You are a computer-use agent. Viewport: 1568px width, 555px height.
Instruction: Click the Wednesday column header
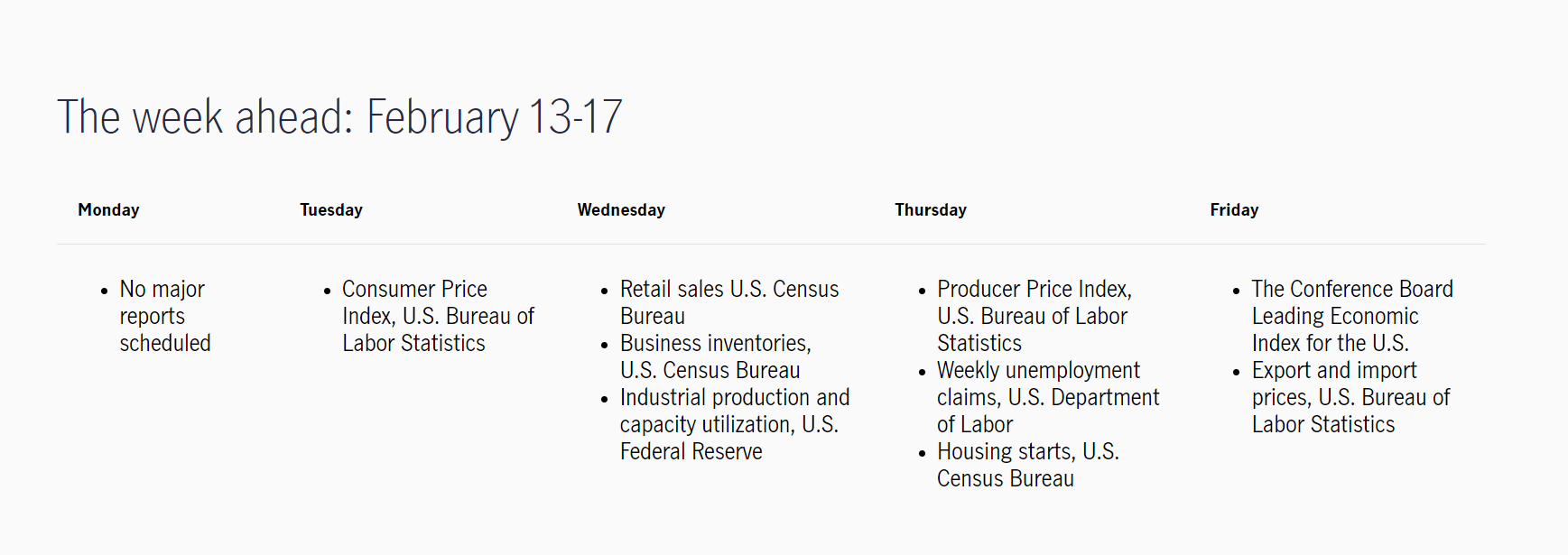(621, 210)
